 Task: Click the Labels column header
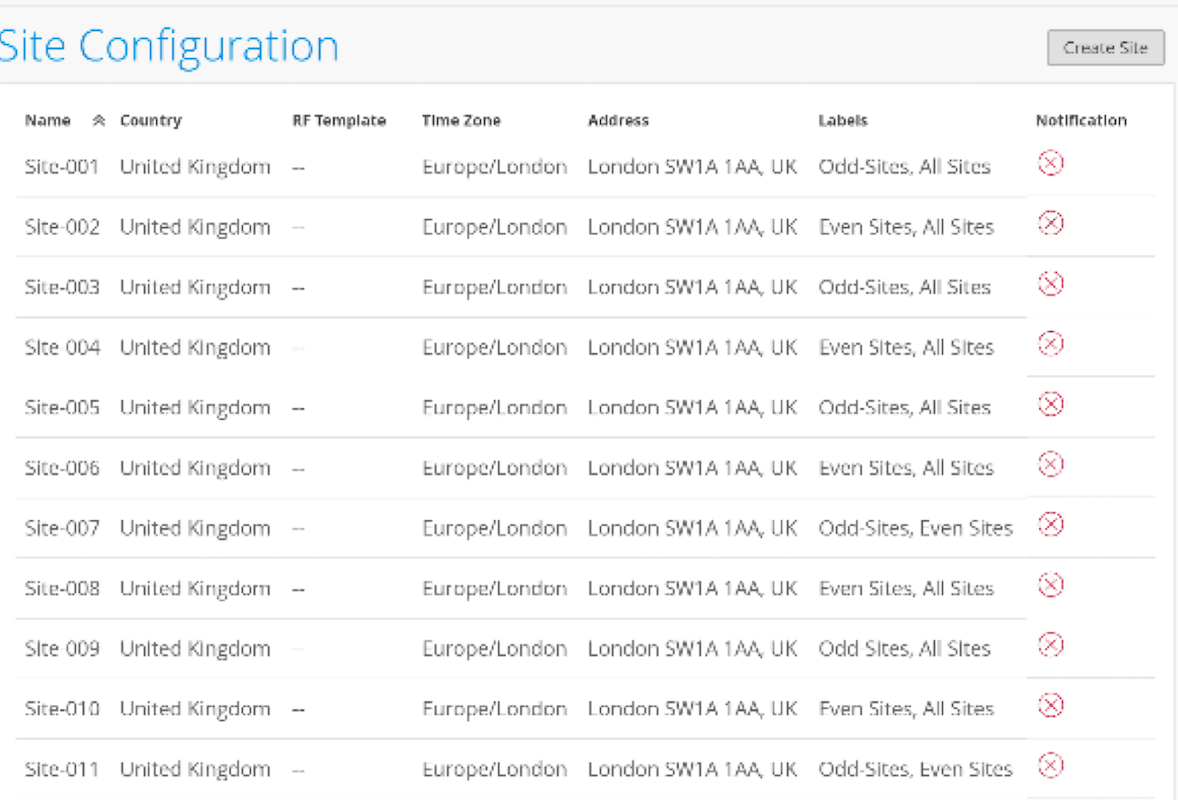click(x=843, y=121)
